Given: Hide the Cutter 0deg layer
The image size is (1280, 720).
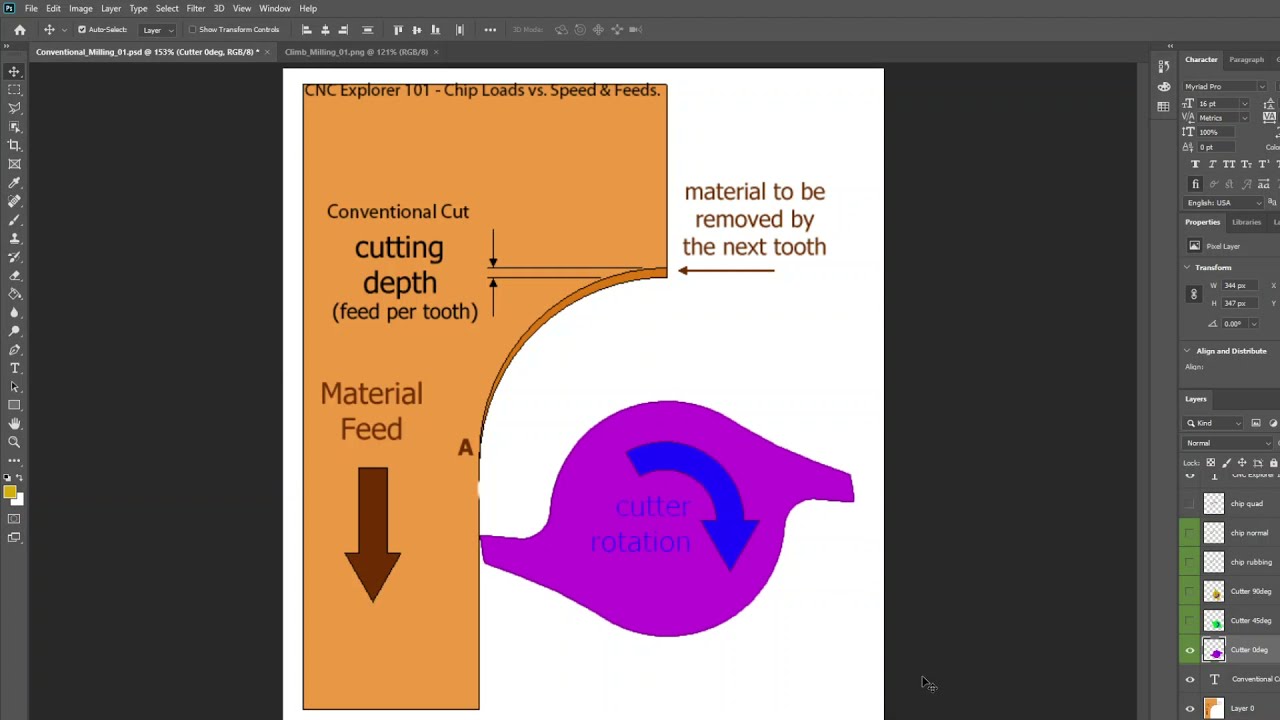Looking at the screenshot, I should 1190,651.
